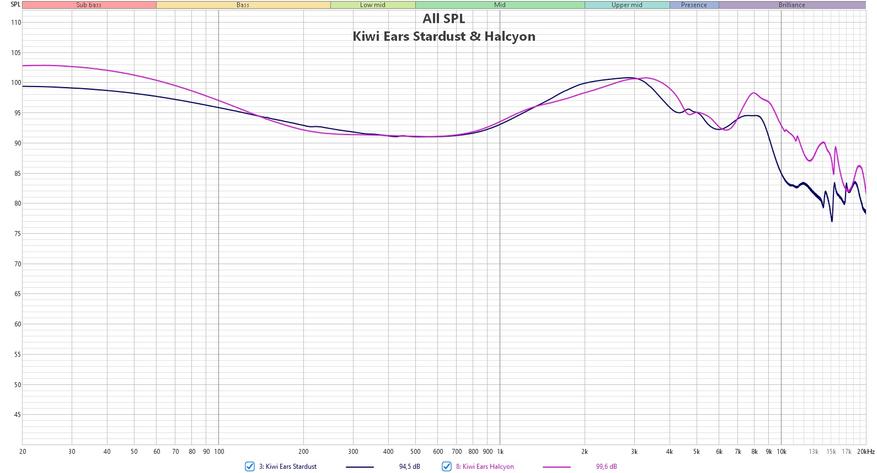Click the Brilliance frequency band label
The height and width of the screenshot is (473, 877).
[x=792, y=5]
